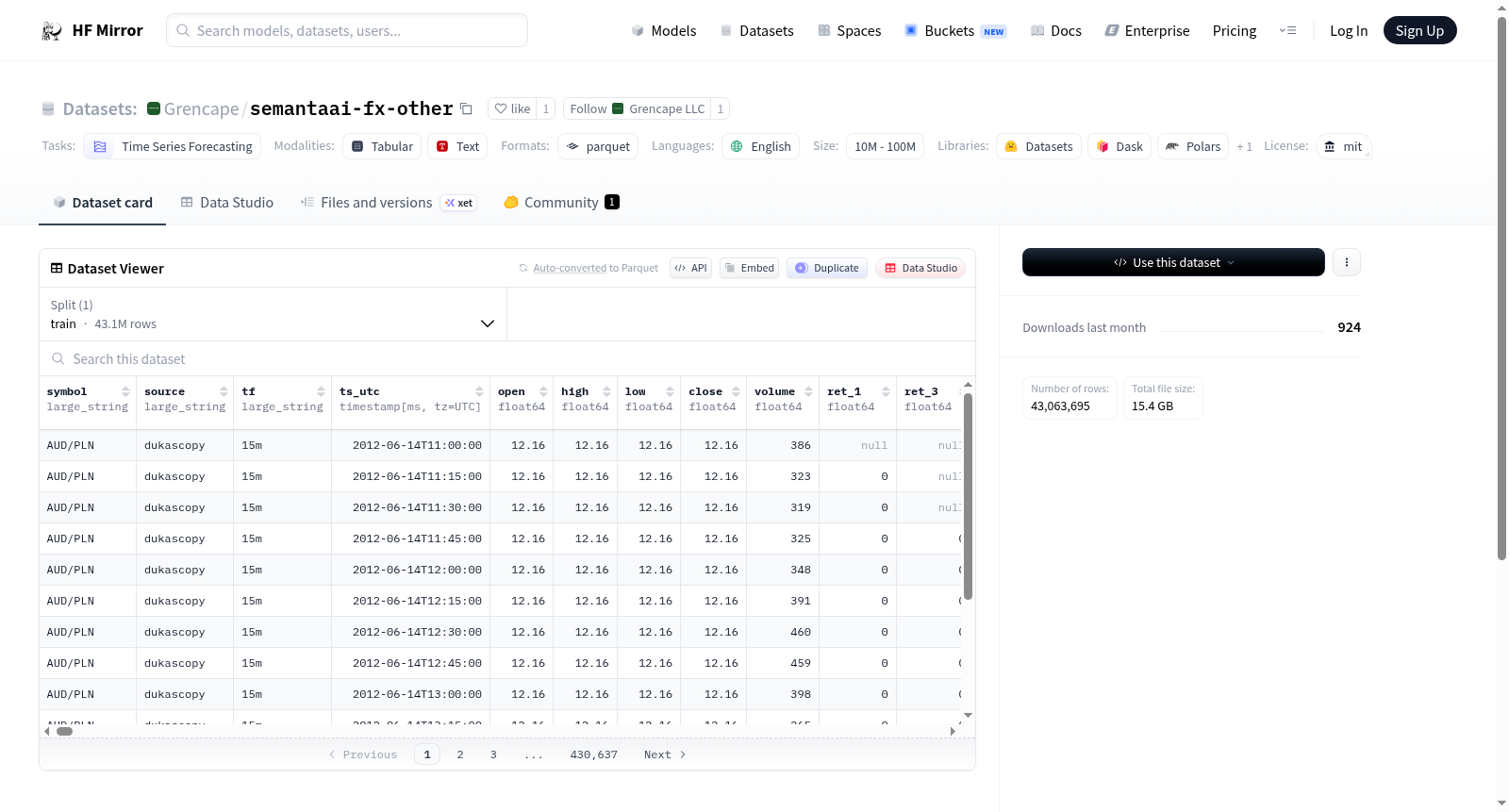
Task: Switch to the Data Studio tab
Action: coord(227,203)
